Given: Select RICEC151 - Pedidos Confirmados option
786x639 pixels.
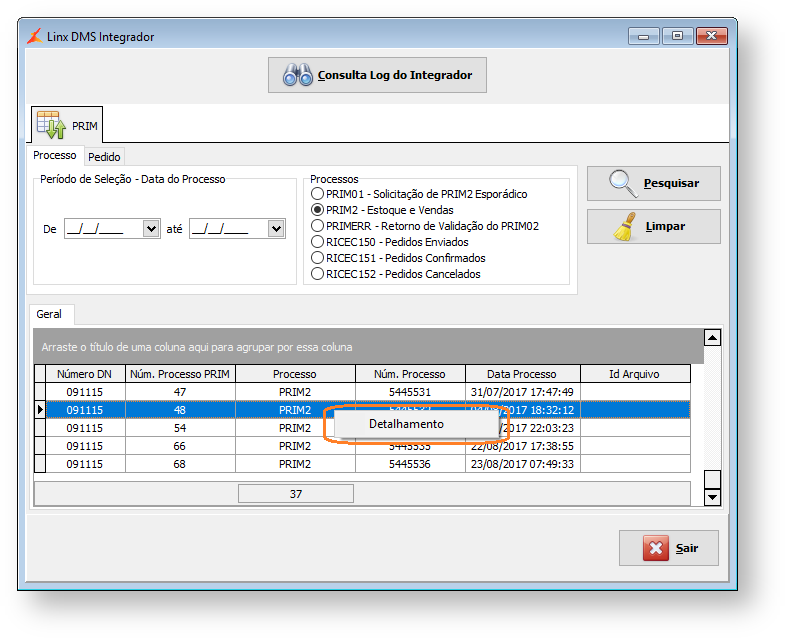Looking at the screenshot, I should (398, 258).
